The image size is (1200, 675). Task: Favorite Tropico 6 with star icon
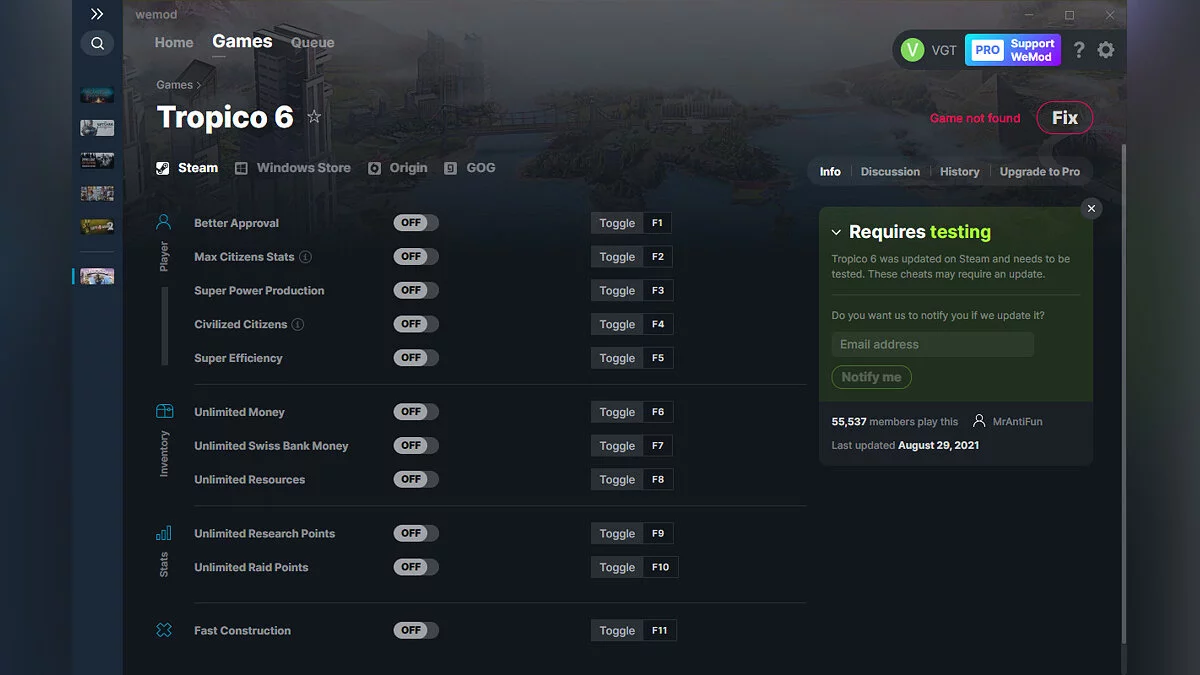(314, 117)
